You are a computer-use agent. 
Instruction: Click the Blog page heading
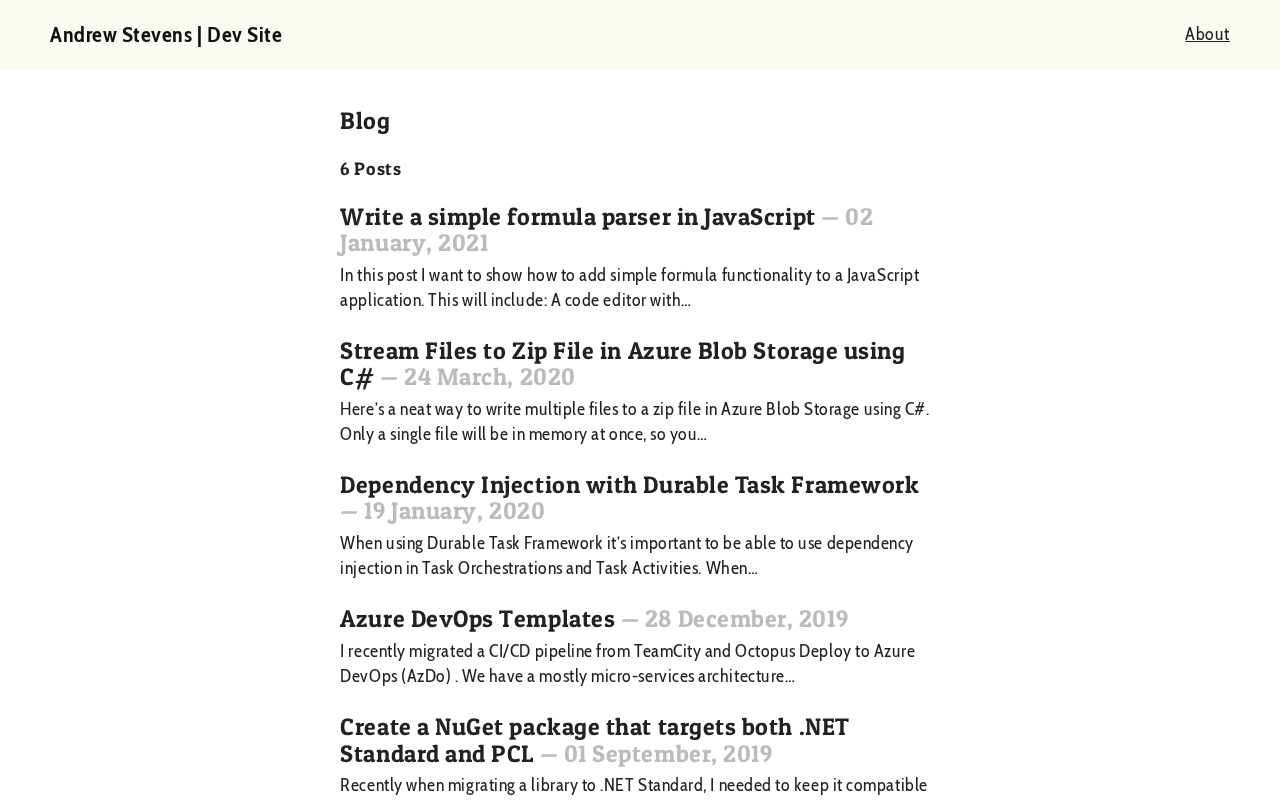click(365, 121)
